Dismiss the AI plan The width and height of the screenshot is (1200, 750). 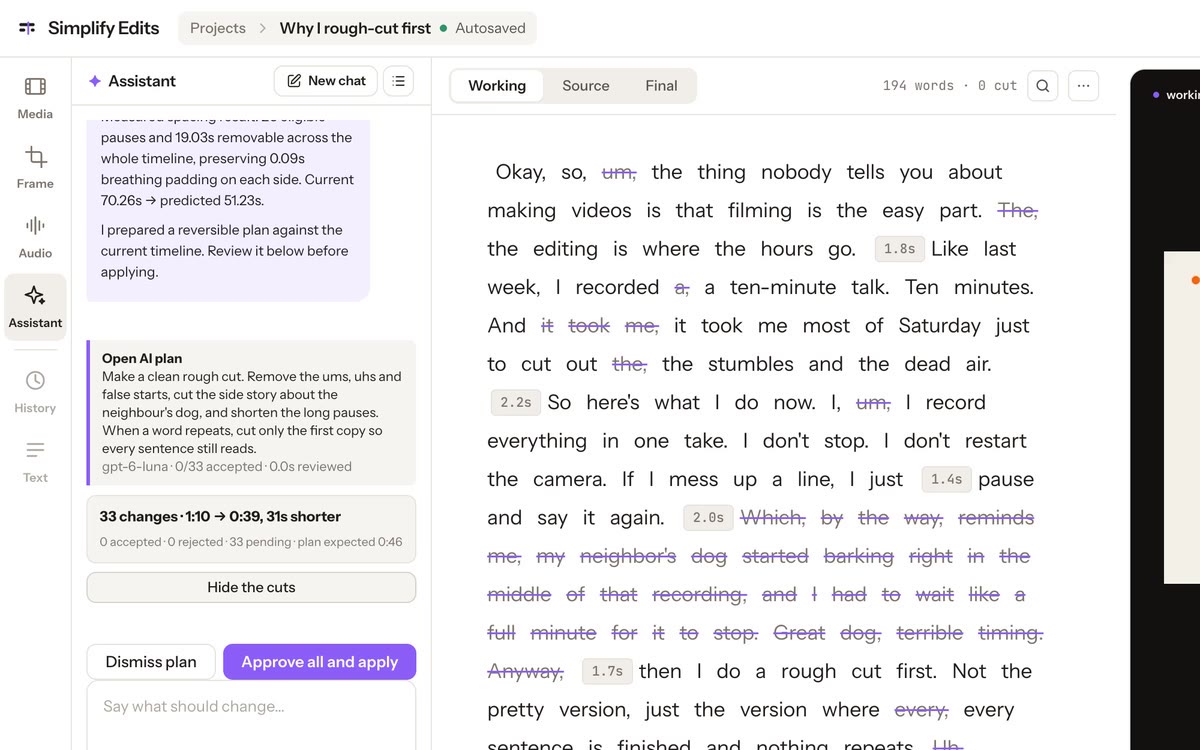[x=151, y=662]
